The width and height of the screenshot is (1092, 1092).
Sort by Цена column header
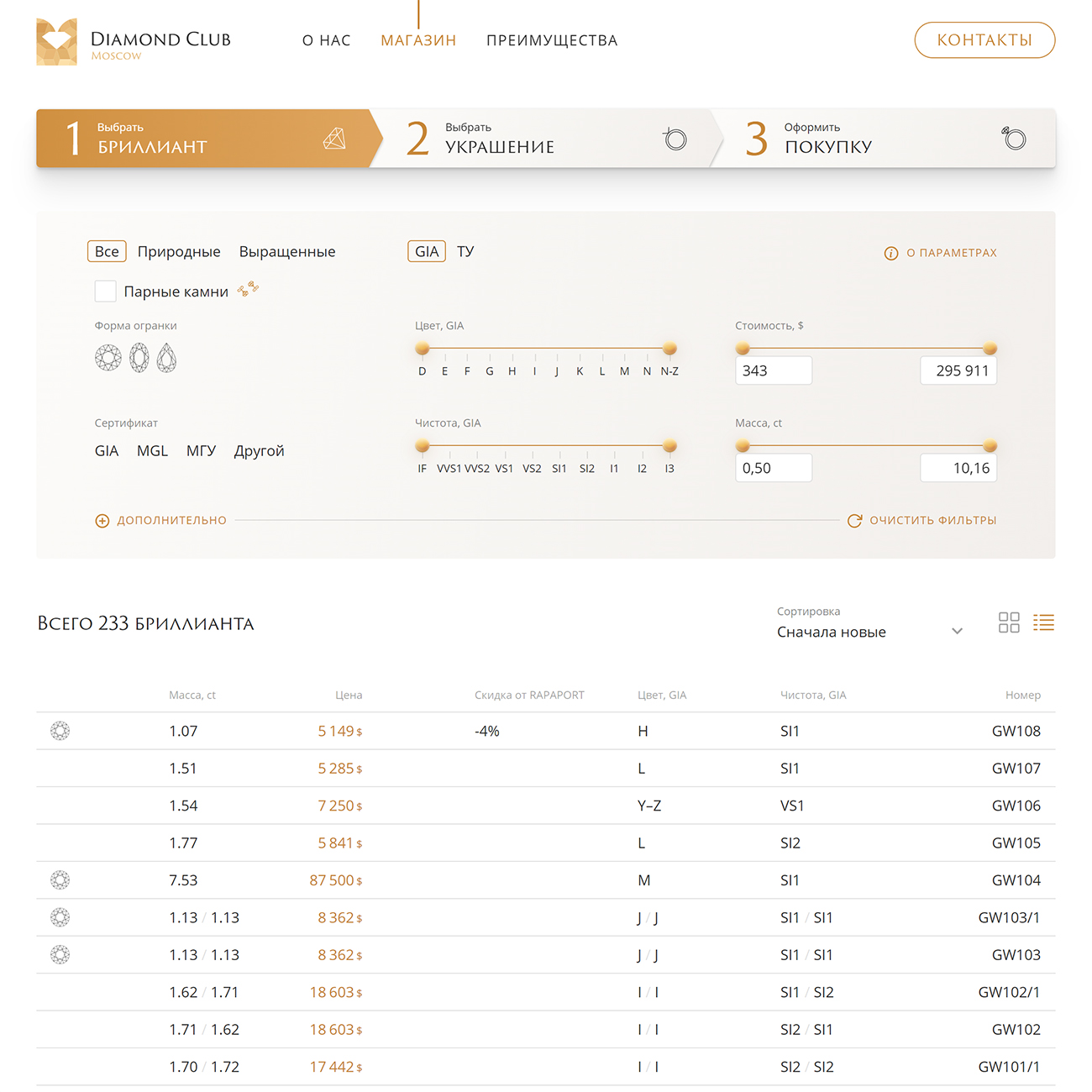click(x=349, y=696)
